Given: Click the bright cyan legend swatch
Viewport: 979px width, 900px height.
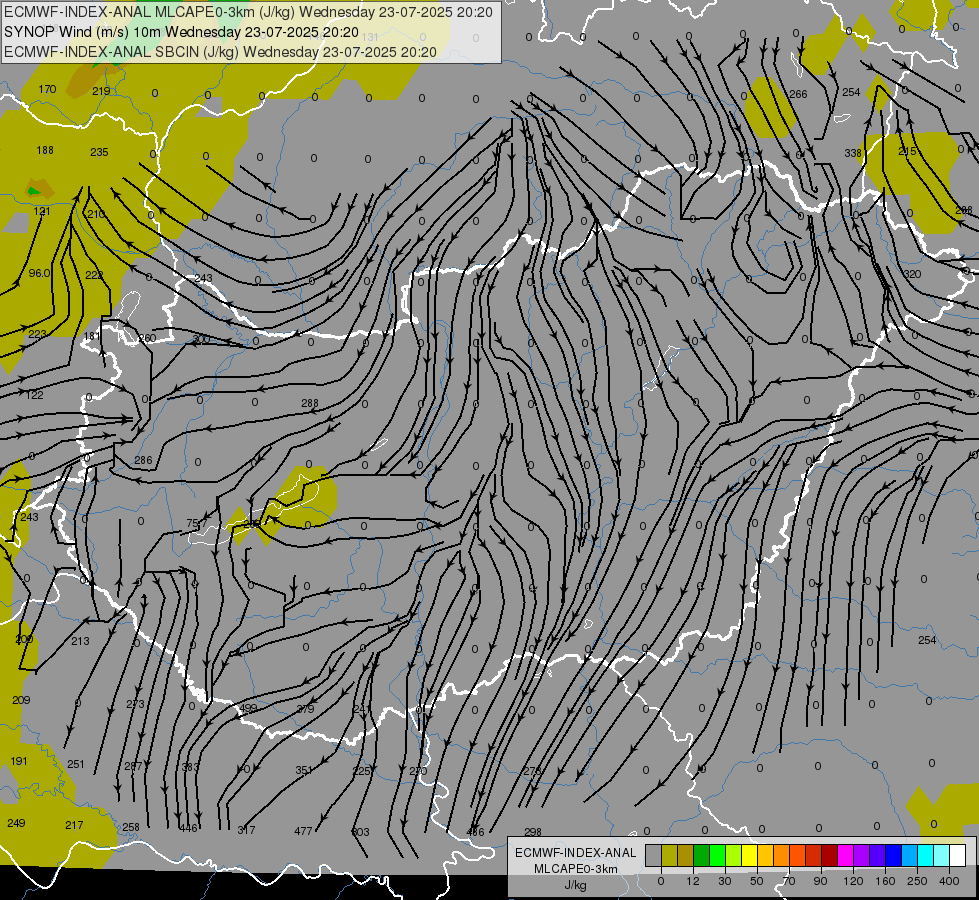Looking at the screenshot, I should [925, 855].
